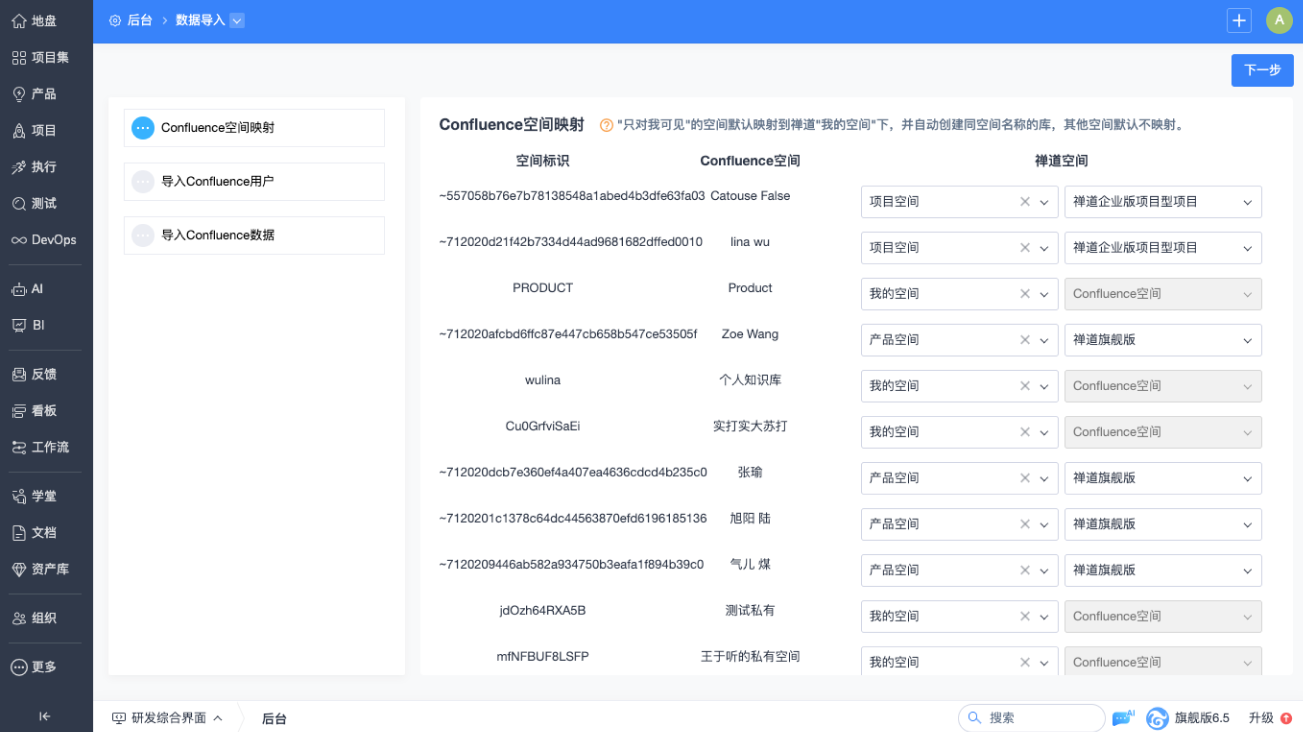The height and width of the screenshot is (732, 1303).
Task: Open the AI chat icon in footer
Action: (x=1123, y=717)
